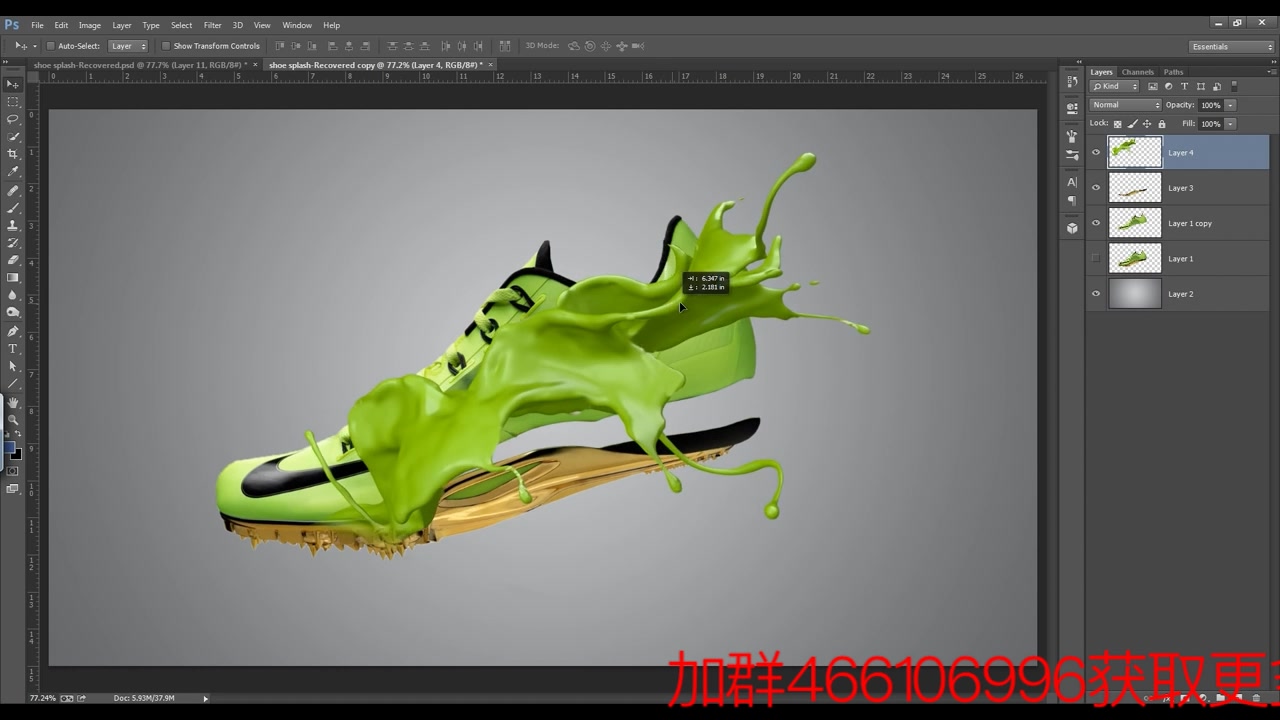Change screen mode icon in toolbar
The height and width of the screenshot is (720, 1280).
coord(13,489)
